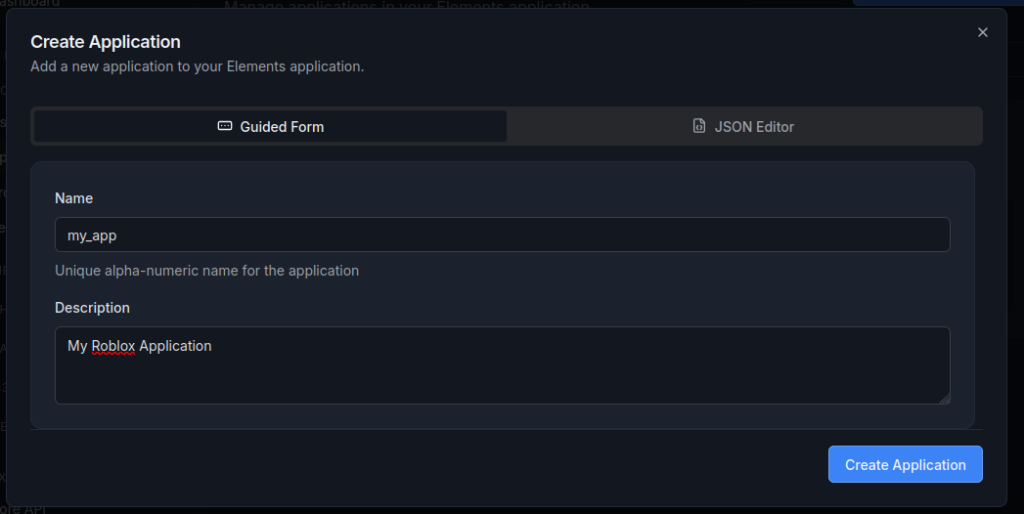Click the word Application in the description
The image size is (1024, 514).
175,346
